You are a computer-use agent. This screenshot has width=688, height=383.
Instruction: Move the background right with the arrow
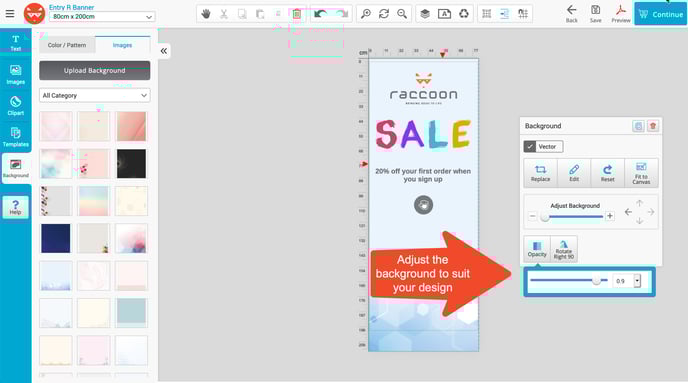[651, 212]
